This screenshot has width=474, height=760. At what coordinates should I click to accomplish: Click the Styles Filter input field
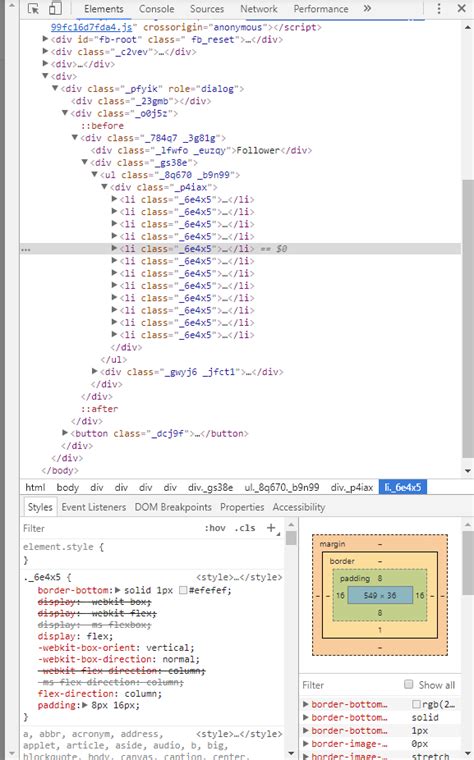pos(111,528)
